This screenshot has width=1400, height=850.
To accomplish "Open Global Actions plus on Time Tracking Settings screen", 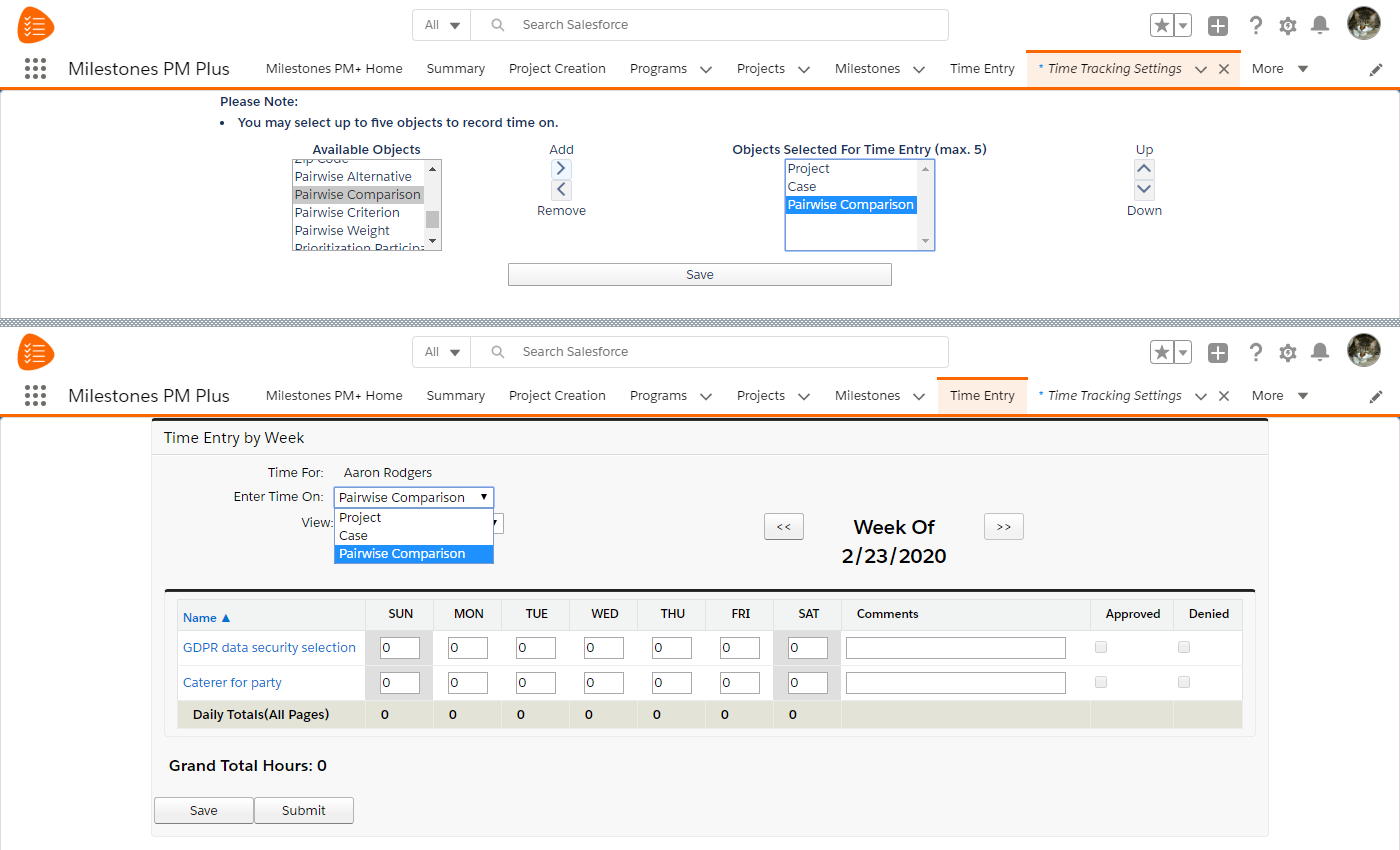I will (1217, 26).
